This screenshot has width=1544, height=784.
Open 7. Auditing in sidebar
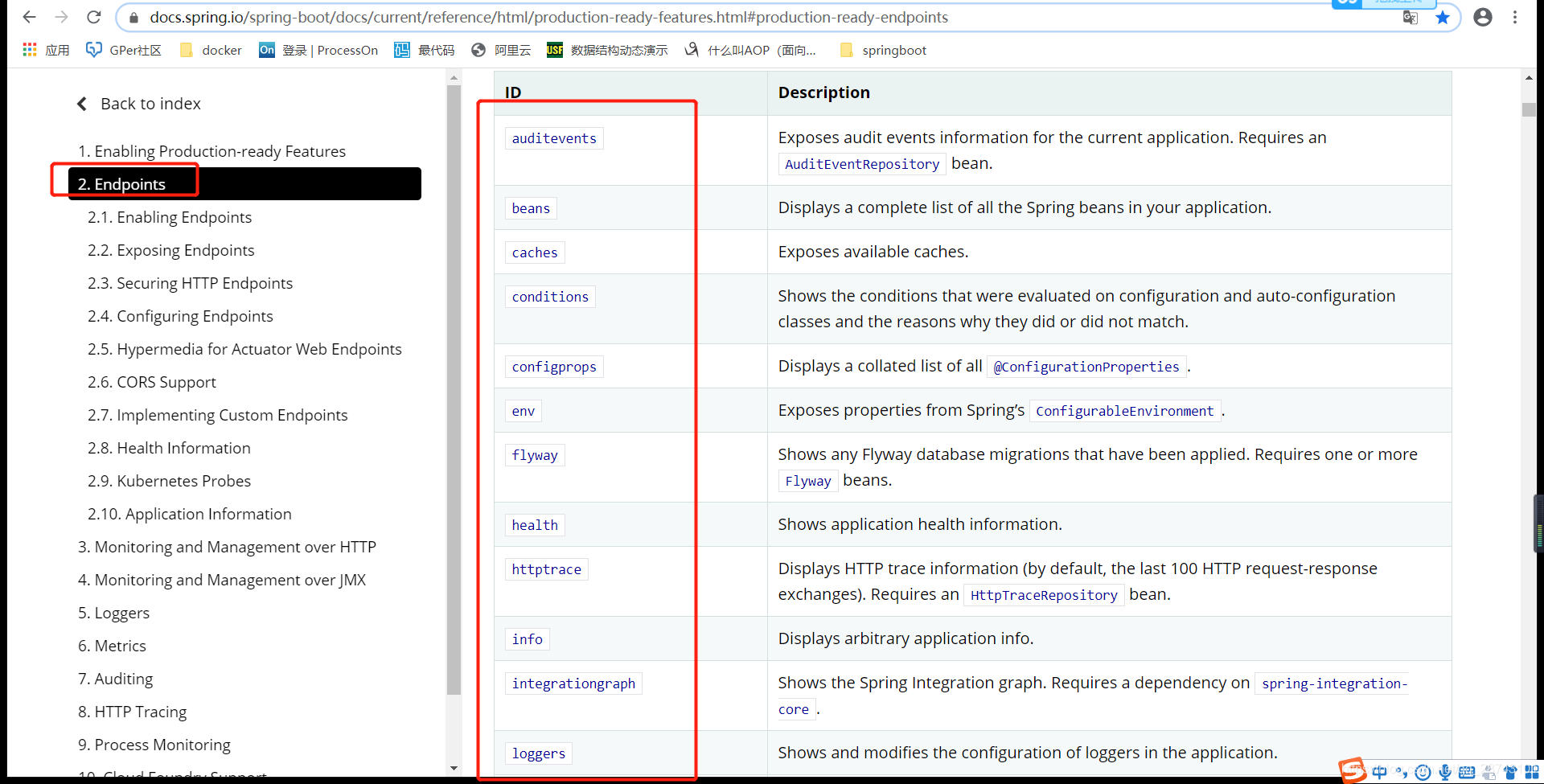[x=115, y=679]
